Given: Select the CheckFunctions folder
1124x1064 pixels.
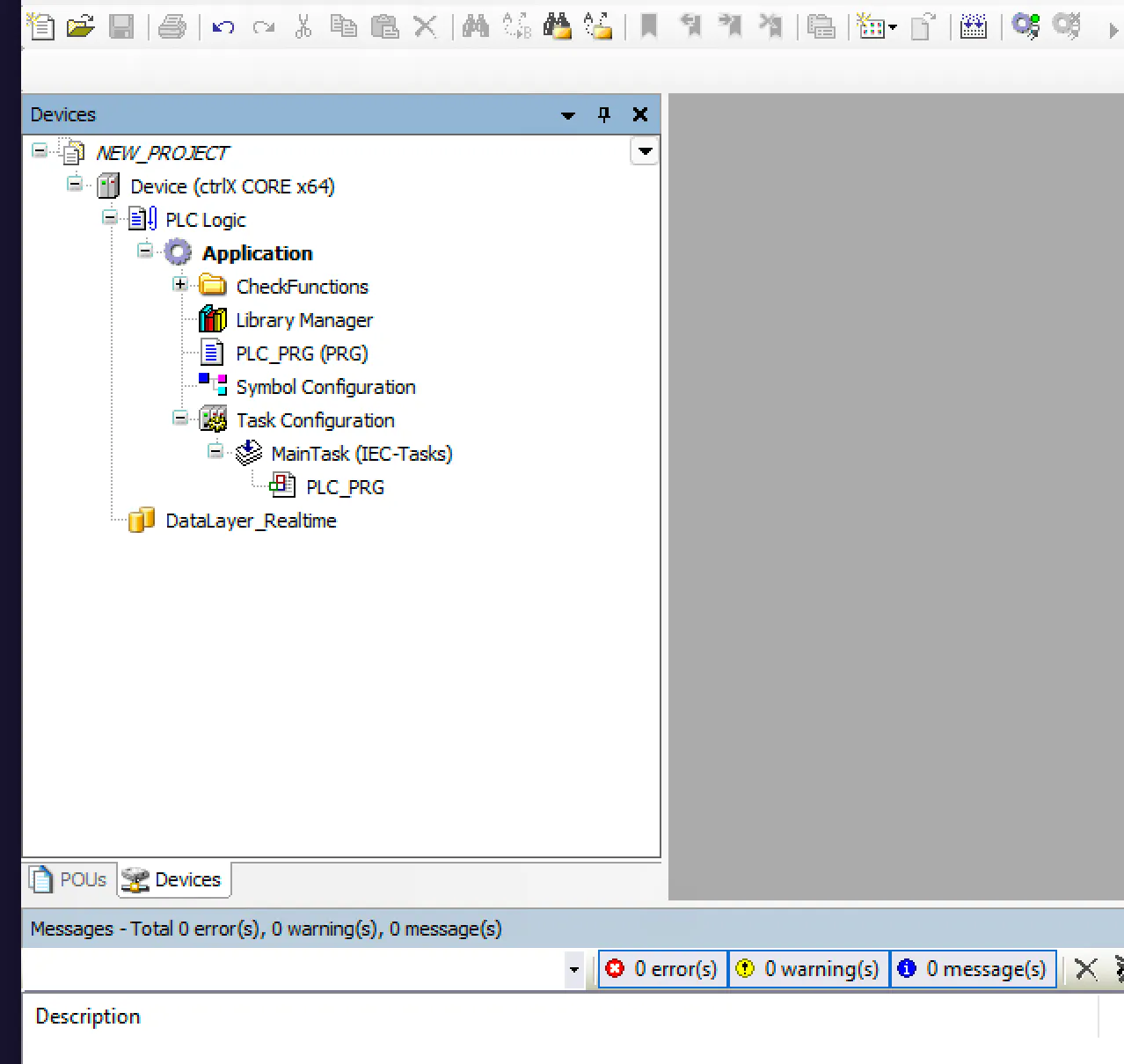Looking at the screenshot, I should [x=302, y=287].
